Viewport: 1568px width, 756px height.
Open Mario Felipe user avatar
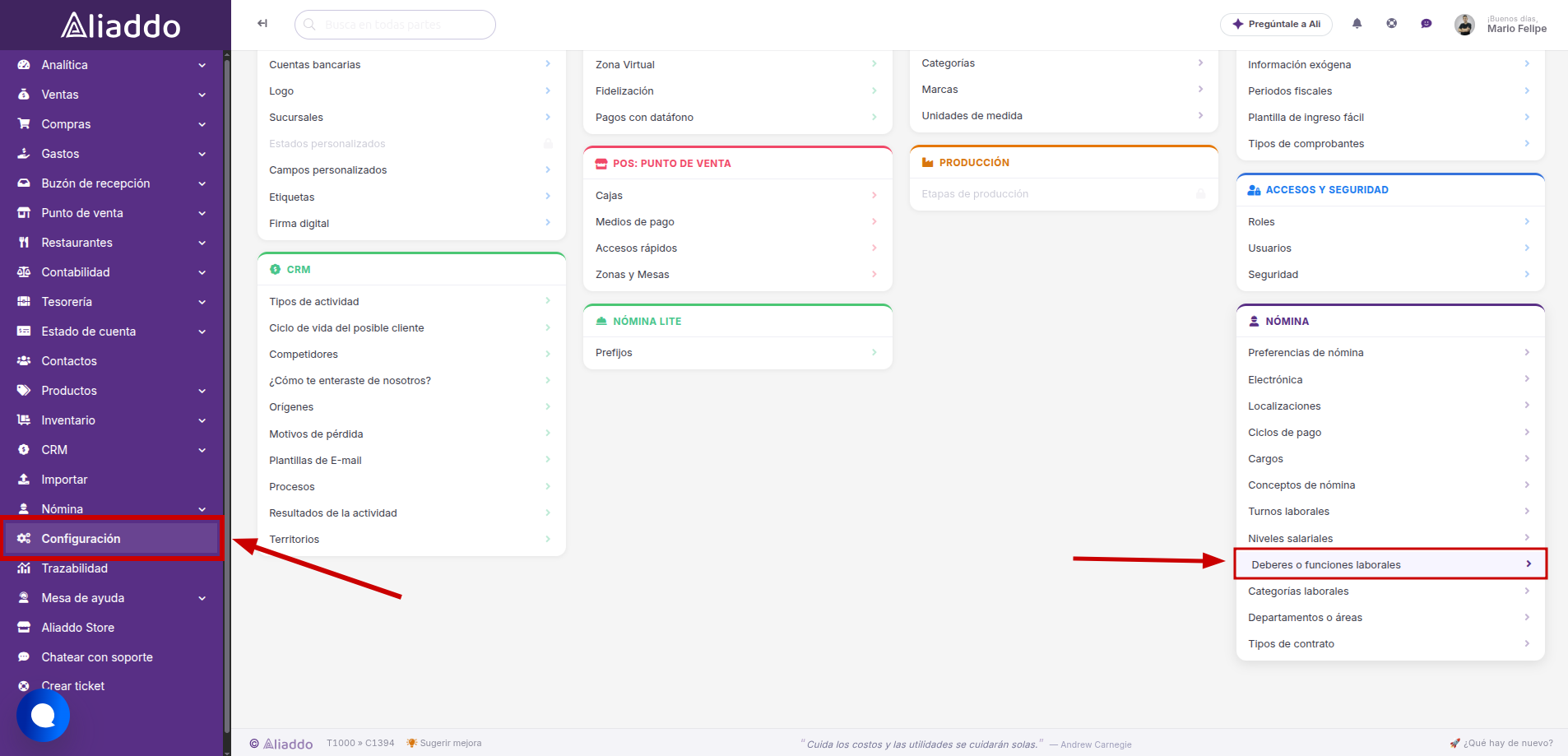click(1464, 25)
